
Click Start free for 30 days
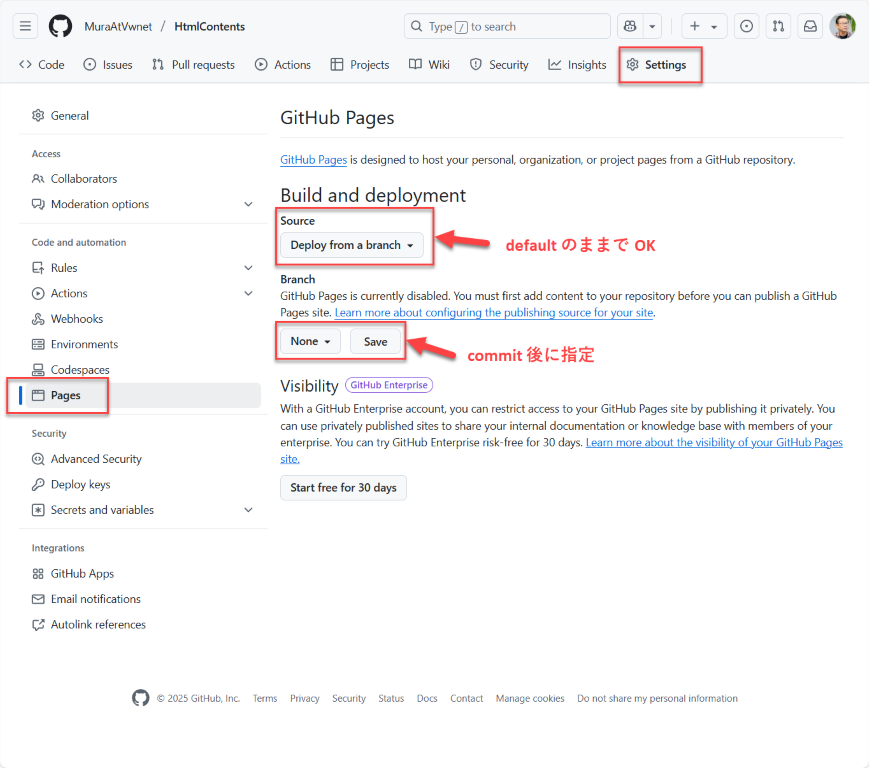pyautogui.click(x=343, y=488)
